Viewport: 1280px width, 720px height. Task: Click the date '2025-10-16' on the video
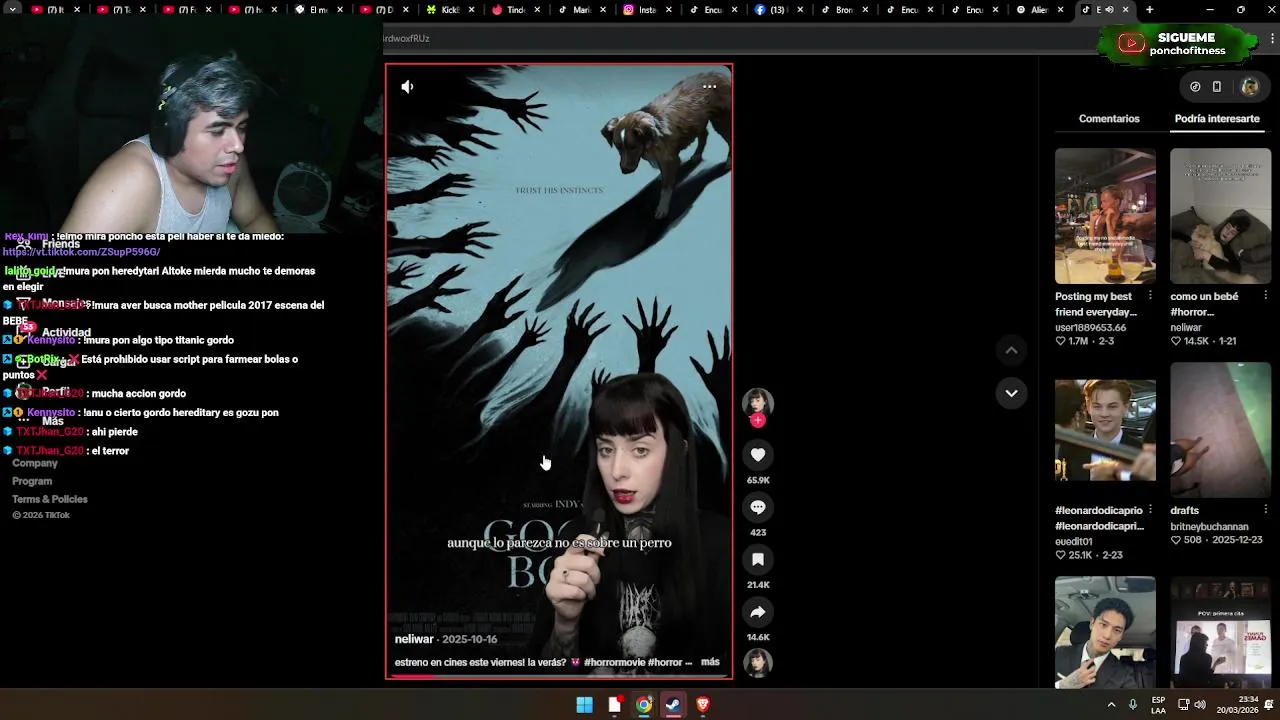[470, 639]
